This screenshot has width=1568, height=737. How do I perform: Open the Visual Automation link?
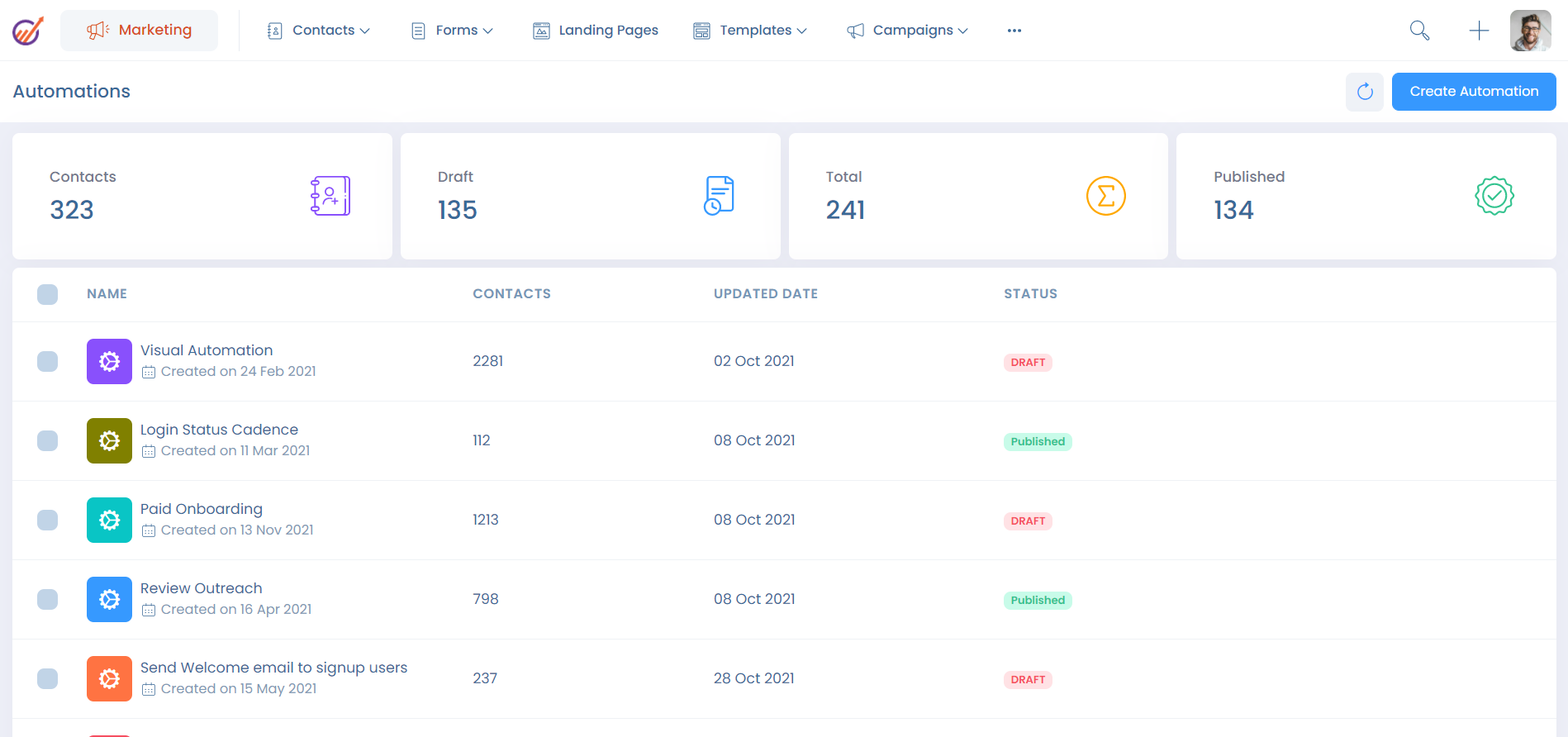coord(207,350)
